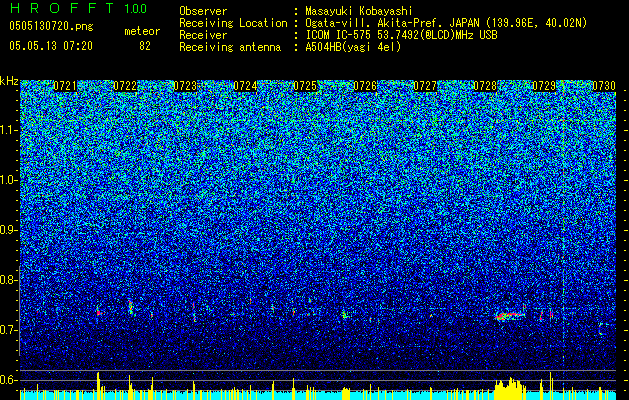The width and height of the screenshot is (629, 400).
Task: Click the 0722 time marker
Action: pyautogui.click(x=125, y=86)
